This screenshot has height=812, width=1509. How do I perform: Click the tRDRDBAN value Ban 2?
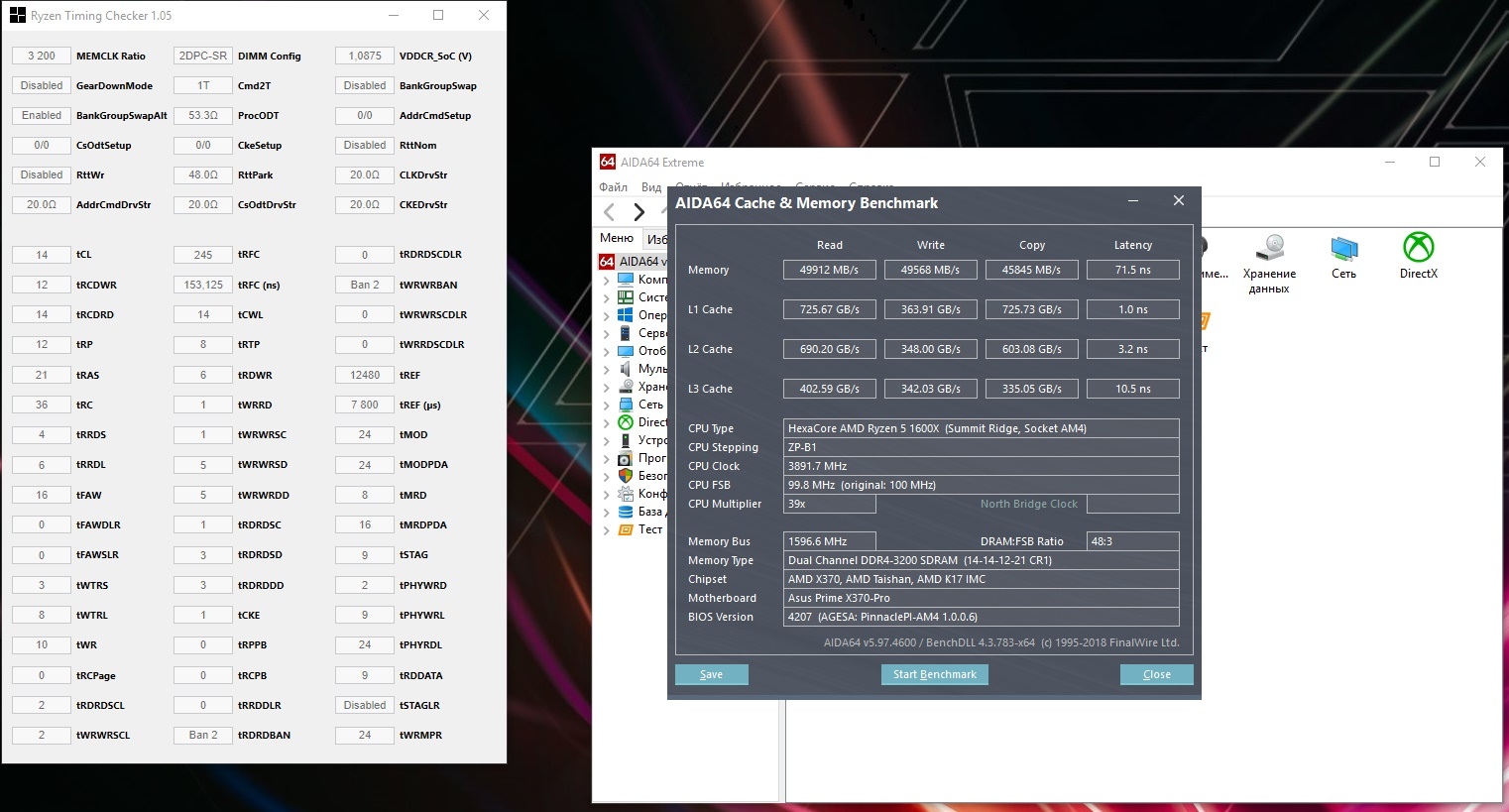click(203, 735)
